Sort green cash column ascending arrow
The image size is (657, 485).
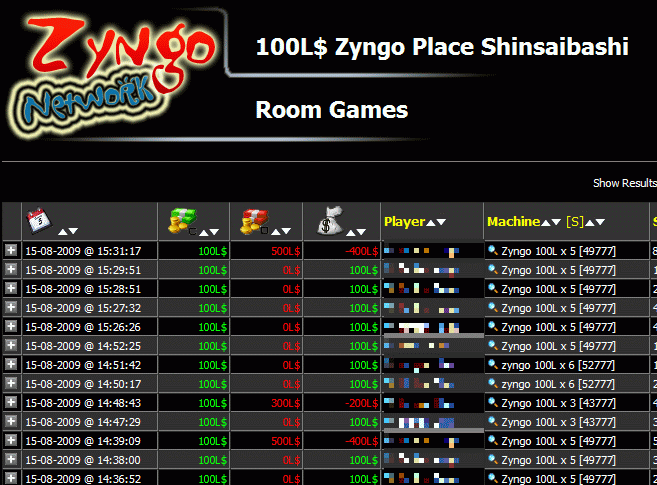coord(204,232)
